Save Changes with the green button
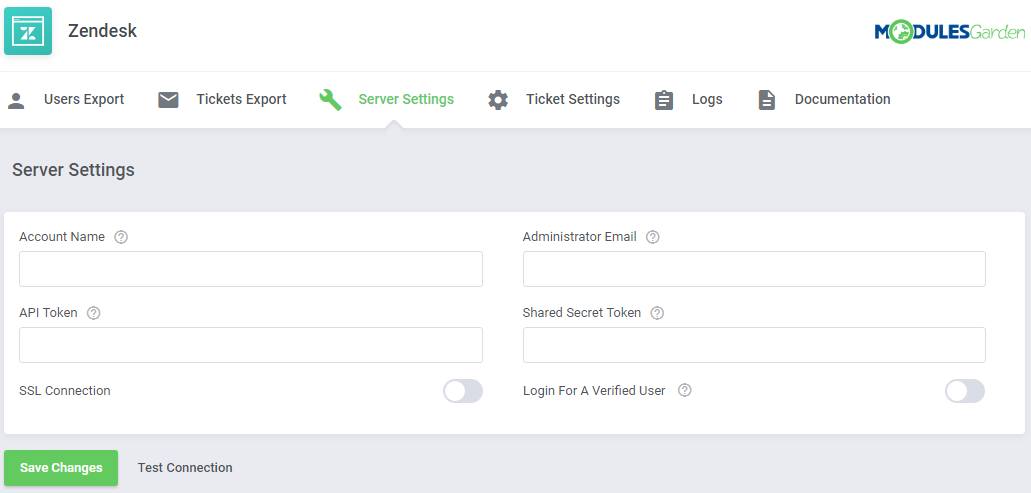The image size is (1031, 493). tap(61, 468)
